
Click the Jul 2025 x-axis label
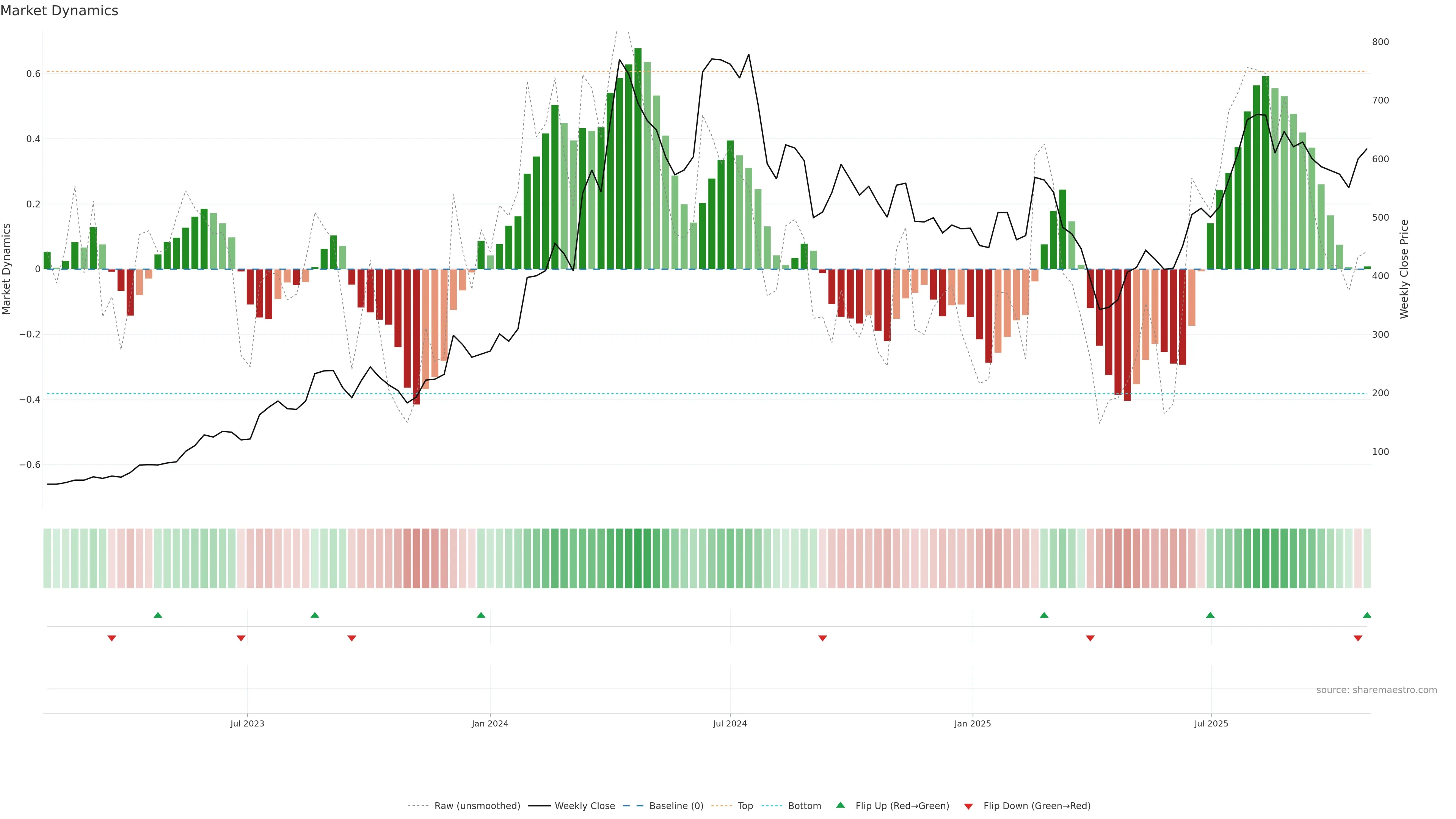[1211, 723]
